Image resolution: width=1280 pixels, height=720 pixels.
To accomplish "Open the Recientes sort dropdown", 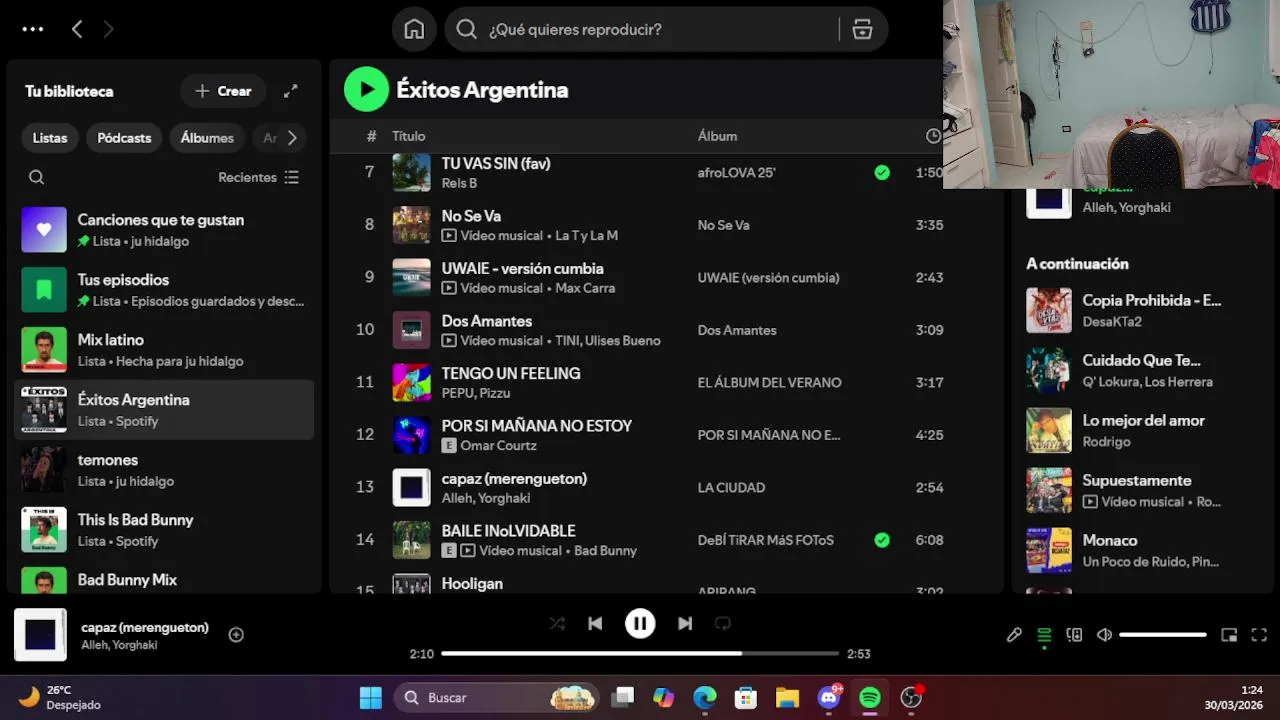I will click(258, 177).
